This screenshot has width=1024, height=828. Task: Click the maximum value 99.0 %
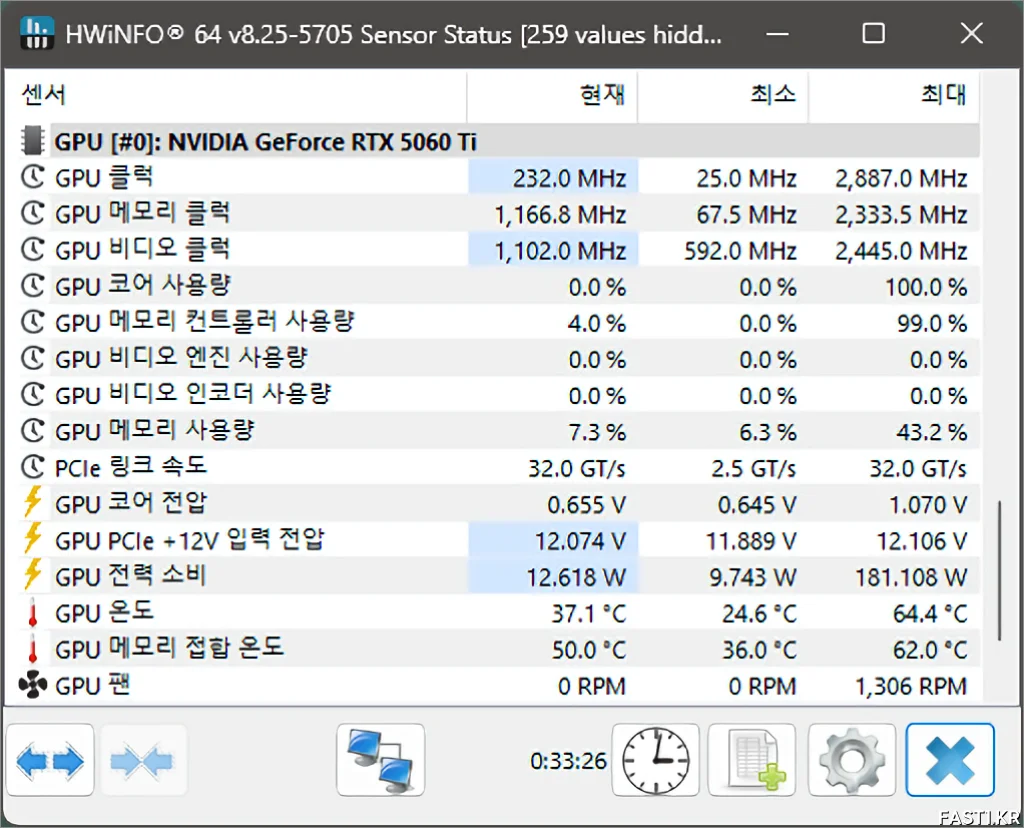point(932,323)
